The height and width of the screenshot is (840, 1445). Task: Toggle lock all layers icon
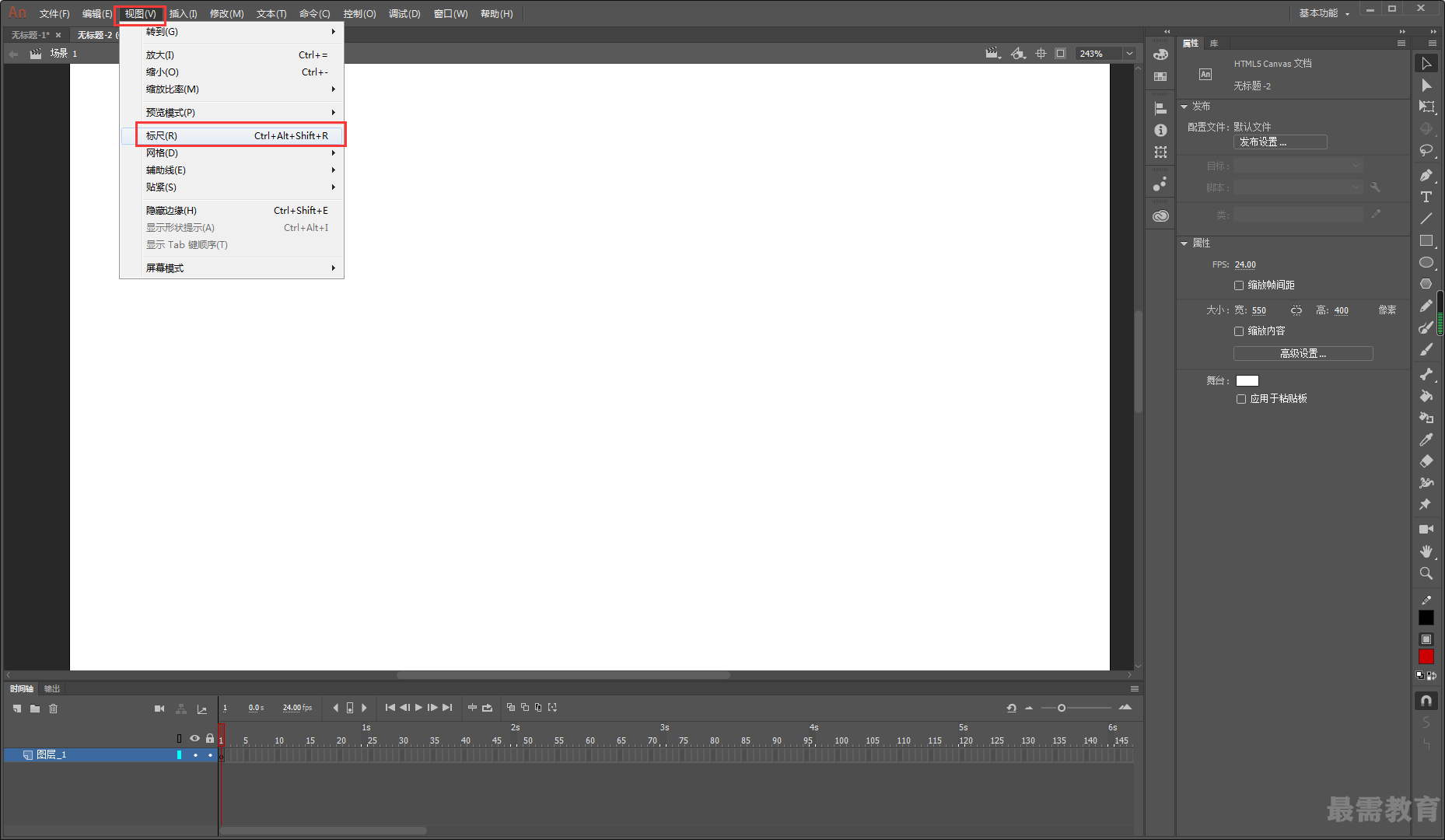point(210,738)
